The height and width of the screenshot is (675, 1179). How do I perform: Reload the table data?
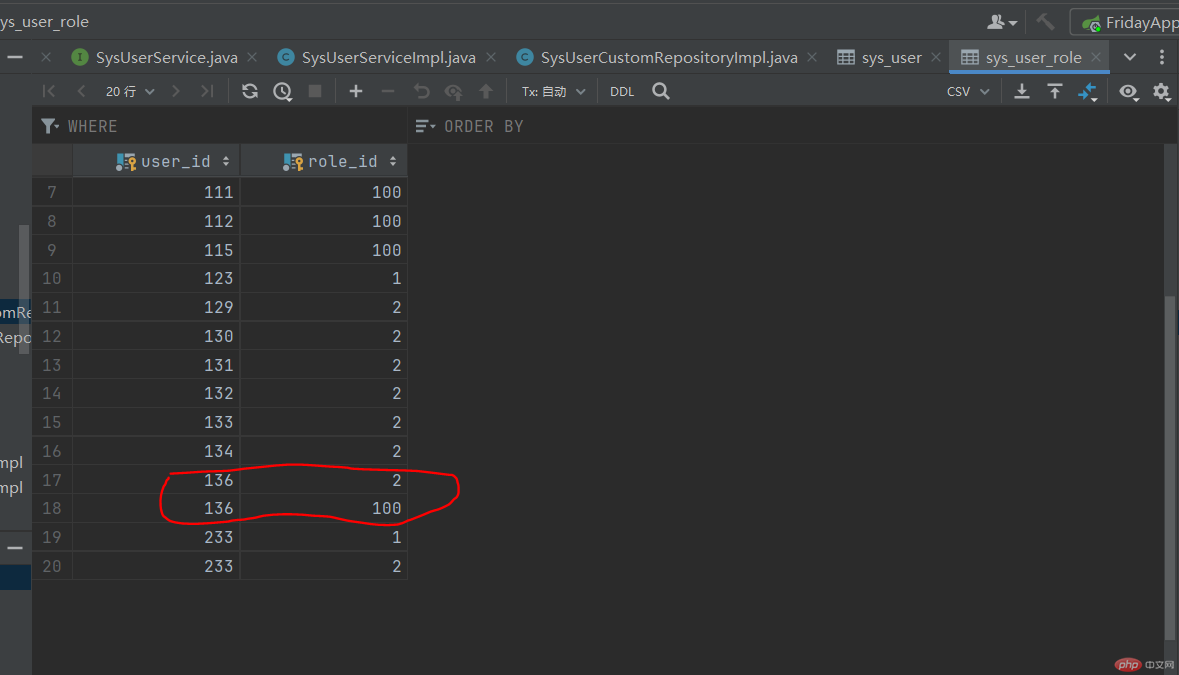[x=250, y=91]
